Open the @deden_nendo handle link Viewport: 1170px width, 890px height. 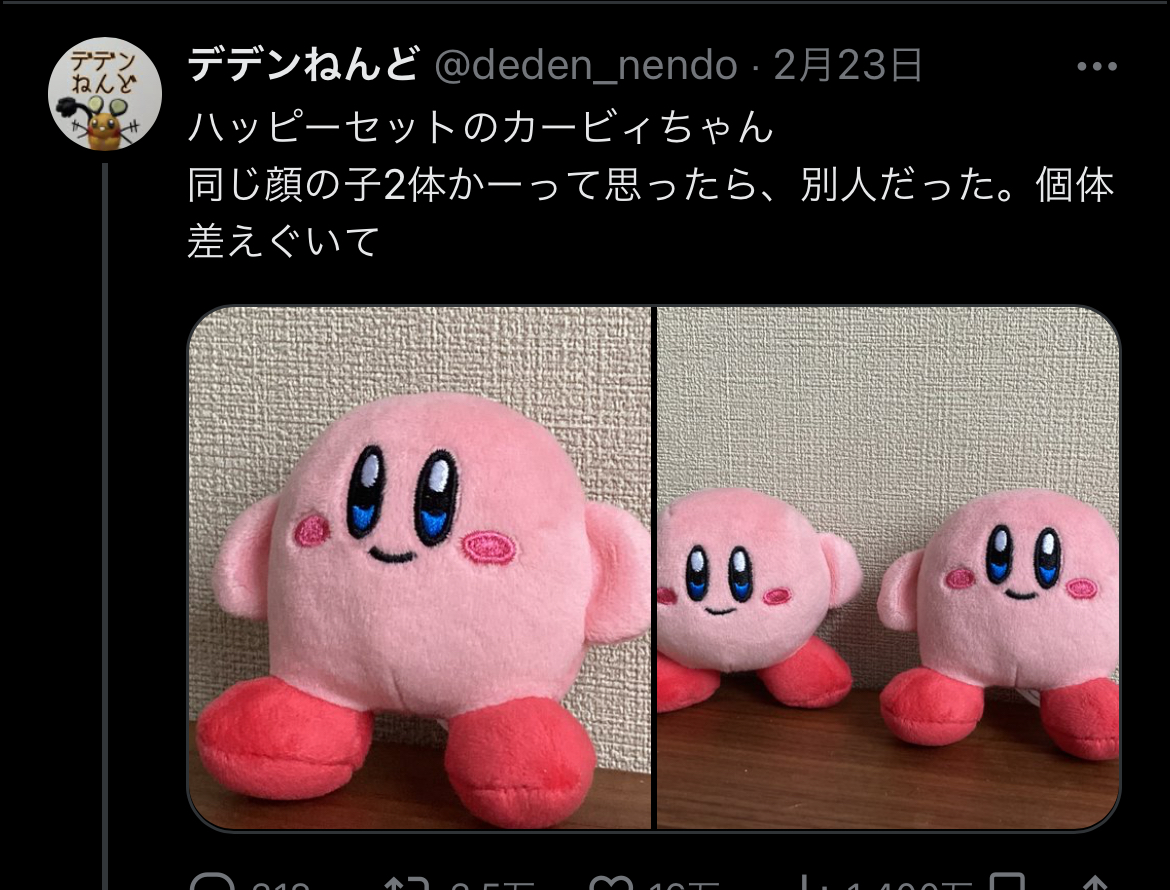(586, 65)
